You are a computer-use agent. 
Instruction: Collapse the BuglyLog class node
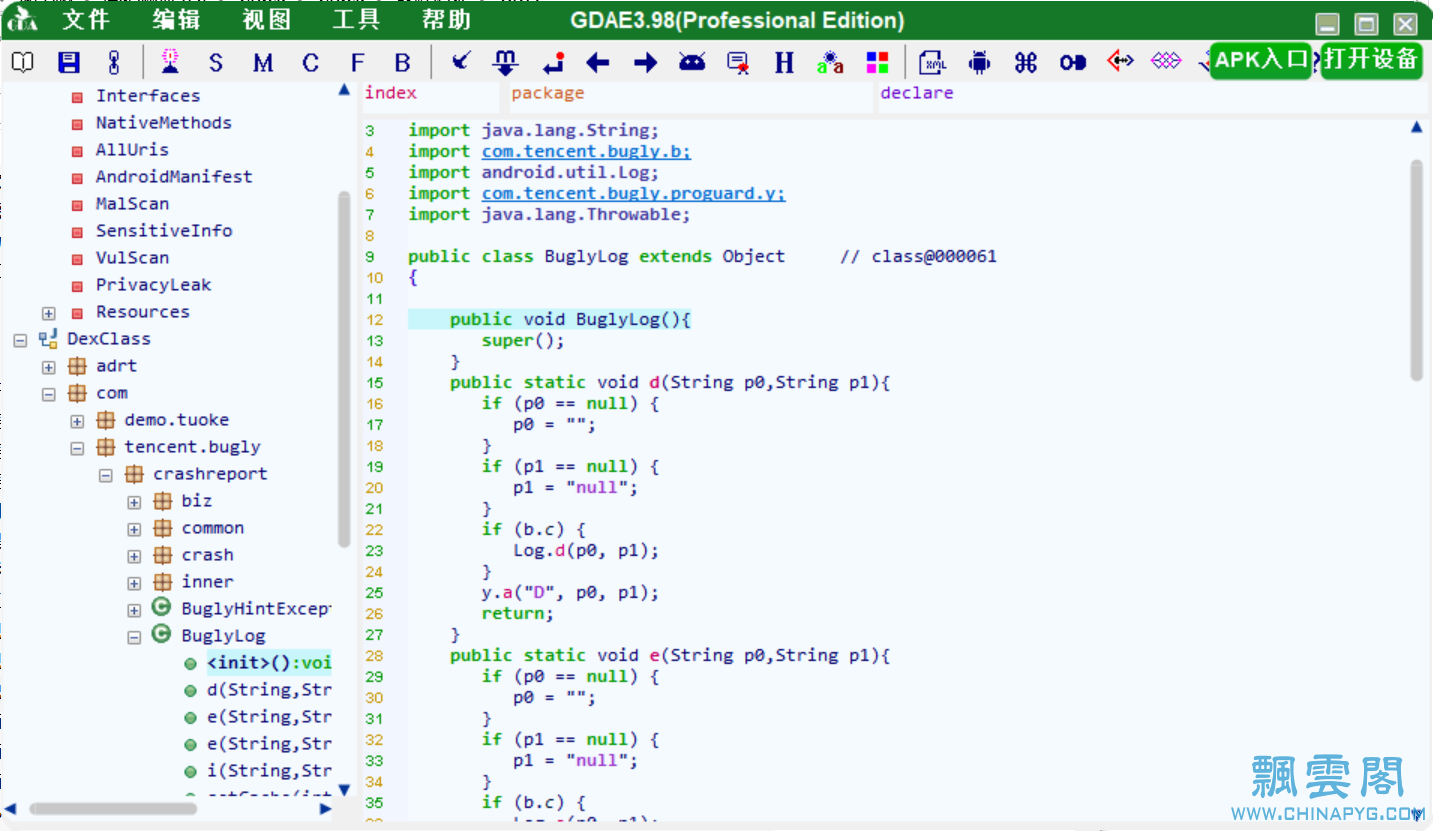coord(134,637)
